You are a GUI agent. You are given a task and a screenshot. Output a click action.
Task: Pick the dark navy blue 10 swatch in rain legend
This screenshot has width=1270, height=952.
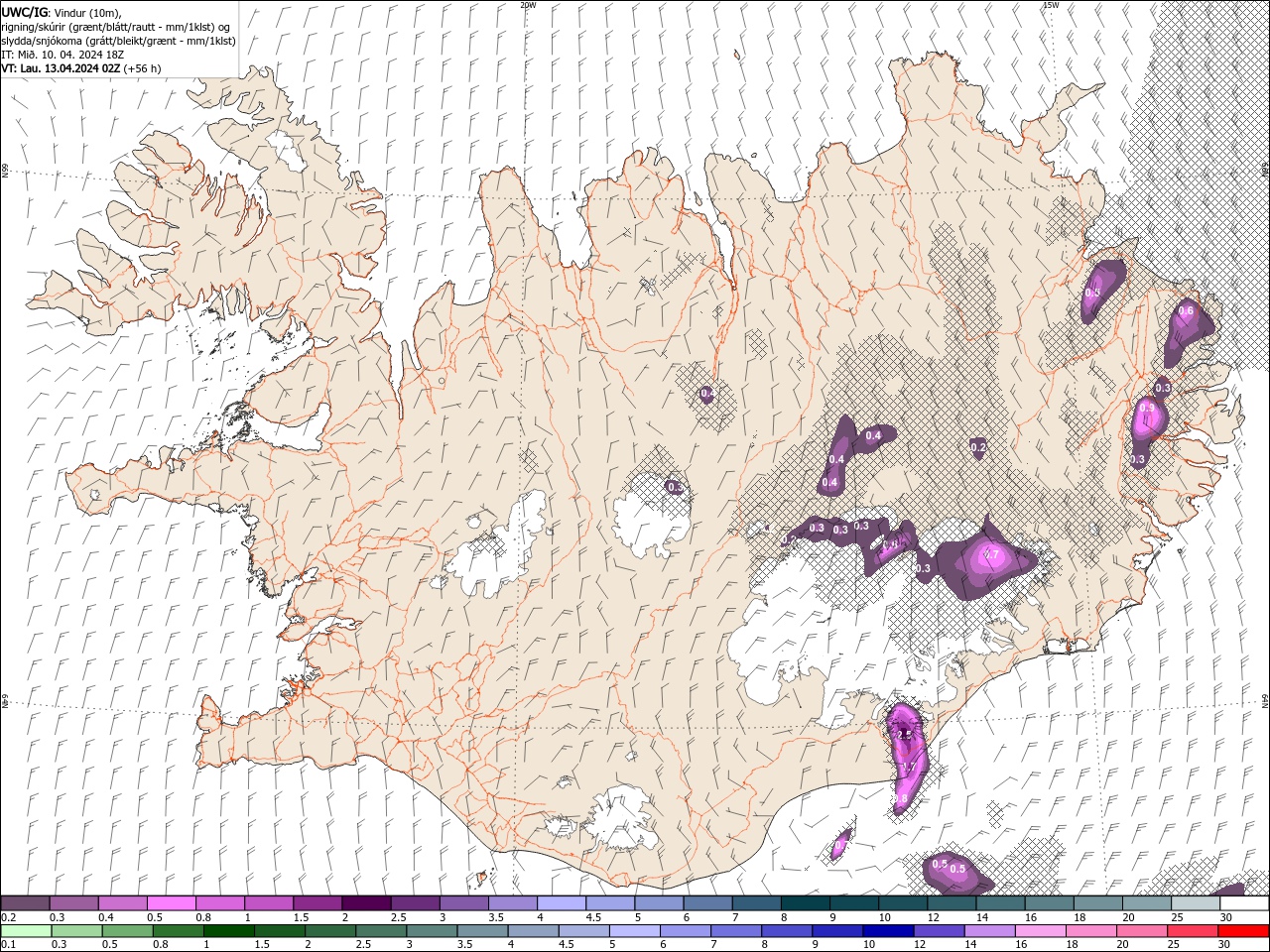(888, 931)
